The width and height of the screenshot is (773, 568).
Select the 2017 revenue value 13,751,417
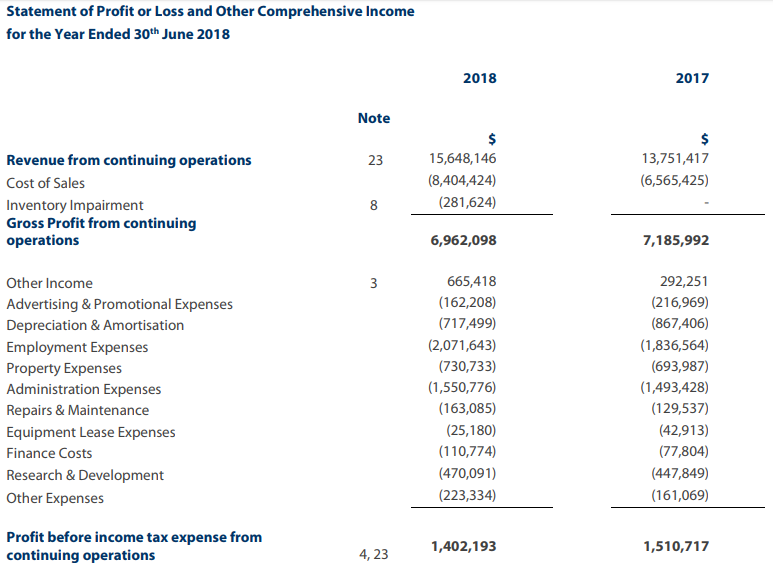(x=675, y=159)
